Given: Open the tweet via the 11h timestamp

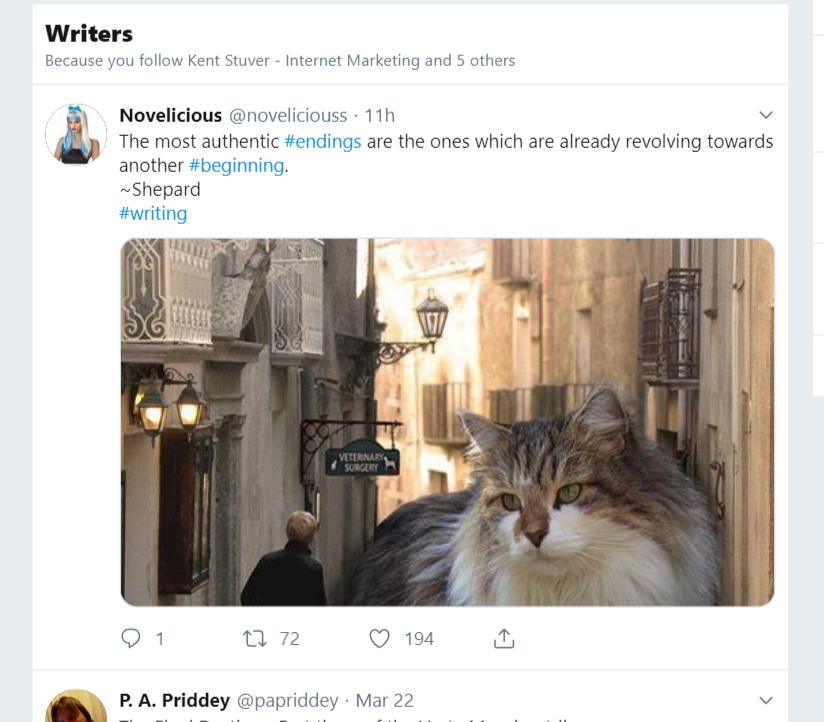Looking at the screenshot, I should point(379,115).
